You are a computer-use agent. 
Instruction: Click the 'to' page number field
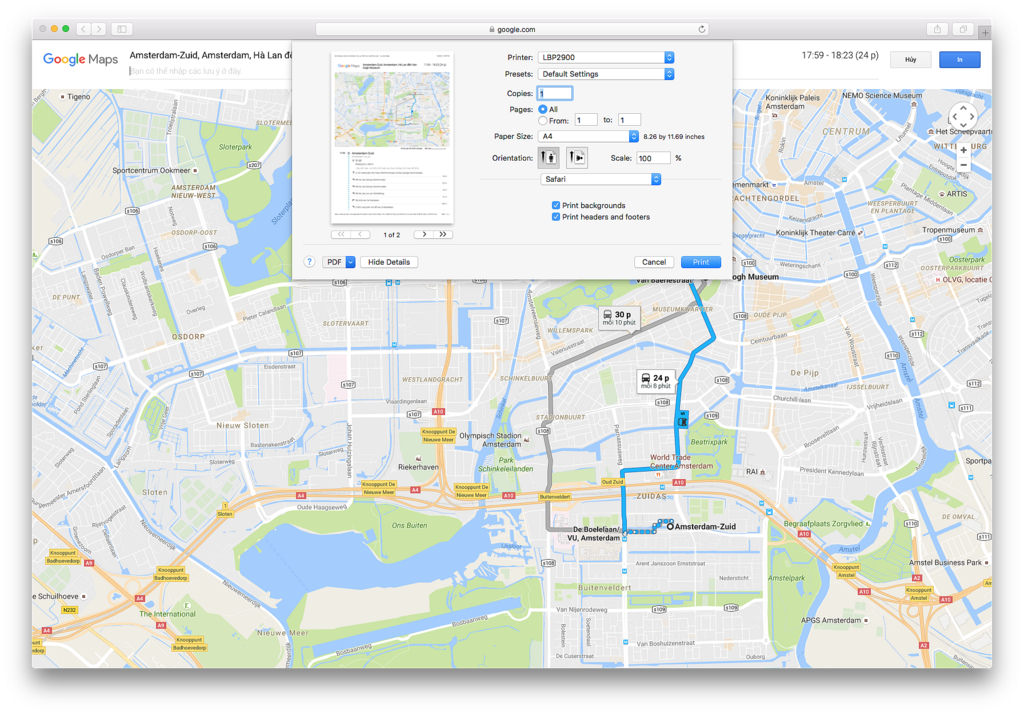[x=629, y=120]
